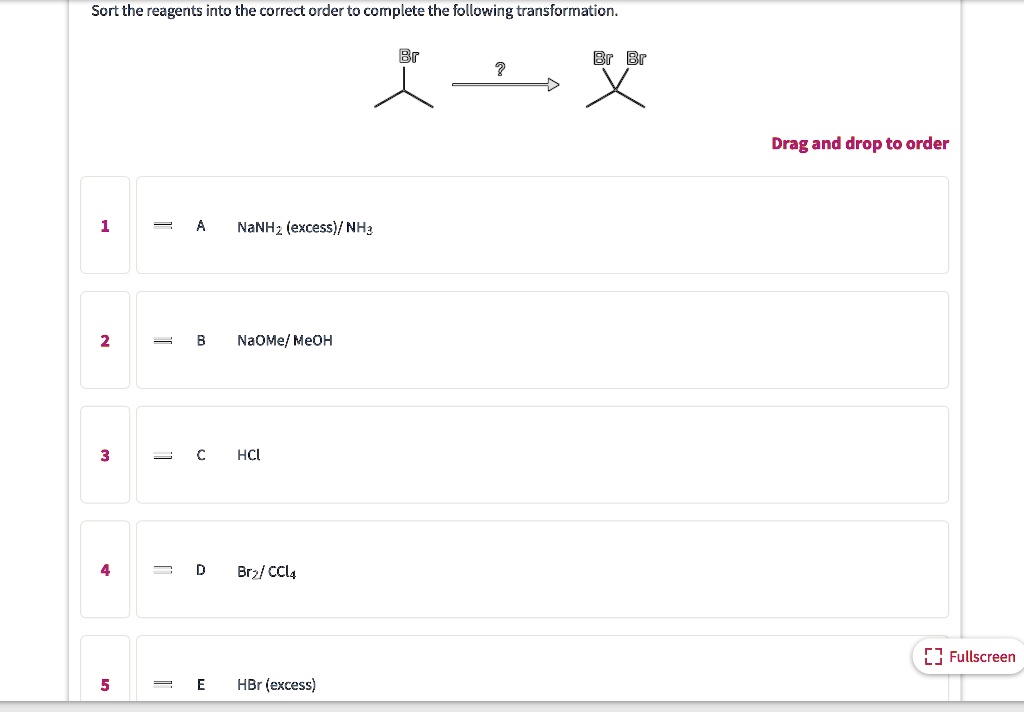1024x712 pixels.
Task: Click slot number 3
Action: tap(105, 454)
